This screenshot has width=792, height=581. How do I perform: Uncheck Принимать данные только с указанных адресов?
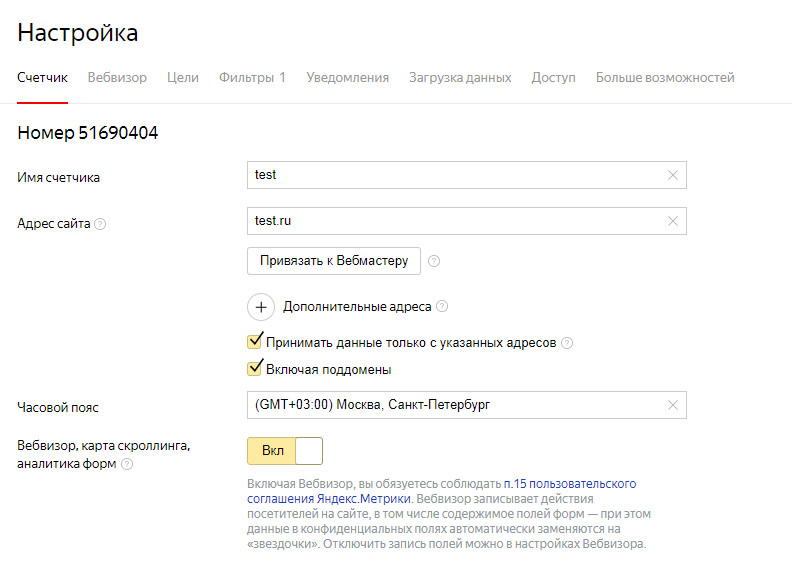[x=255, y=342]
